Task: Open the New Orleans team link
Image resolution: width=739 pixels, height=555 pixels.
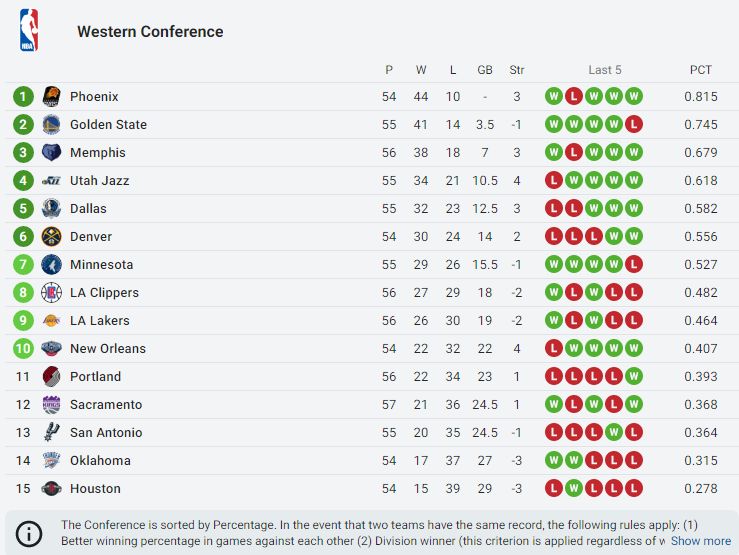Action: coord(108,349)
